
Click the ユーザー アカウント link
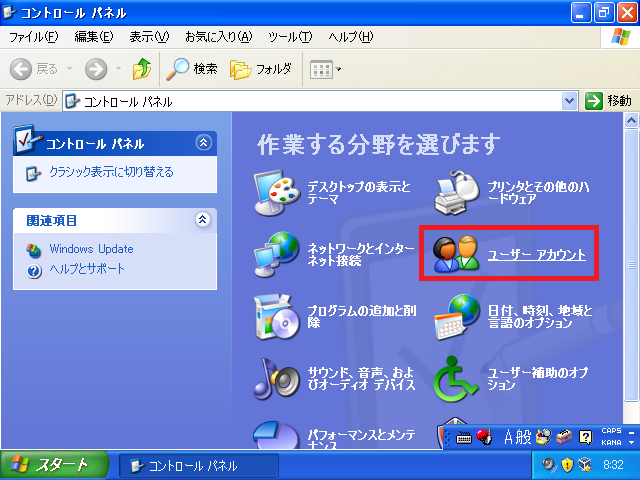tap(537, 255)
